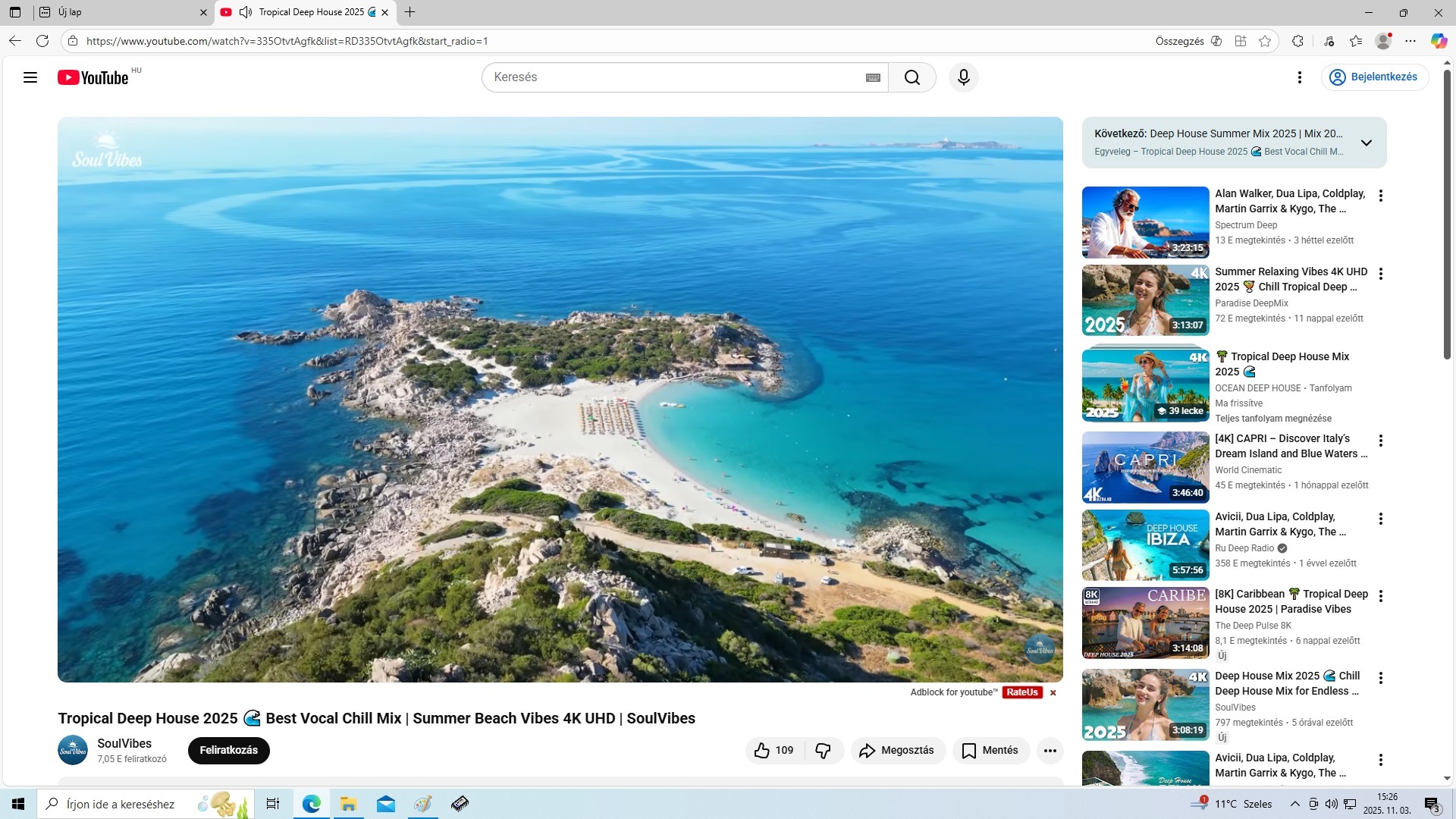Open the YouTube settings three-dot menu

click(1299, 77)
